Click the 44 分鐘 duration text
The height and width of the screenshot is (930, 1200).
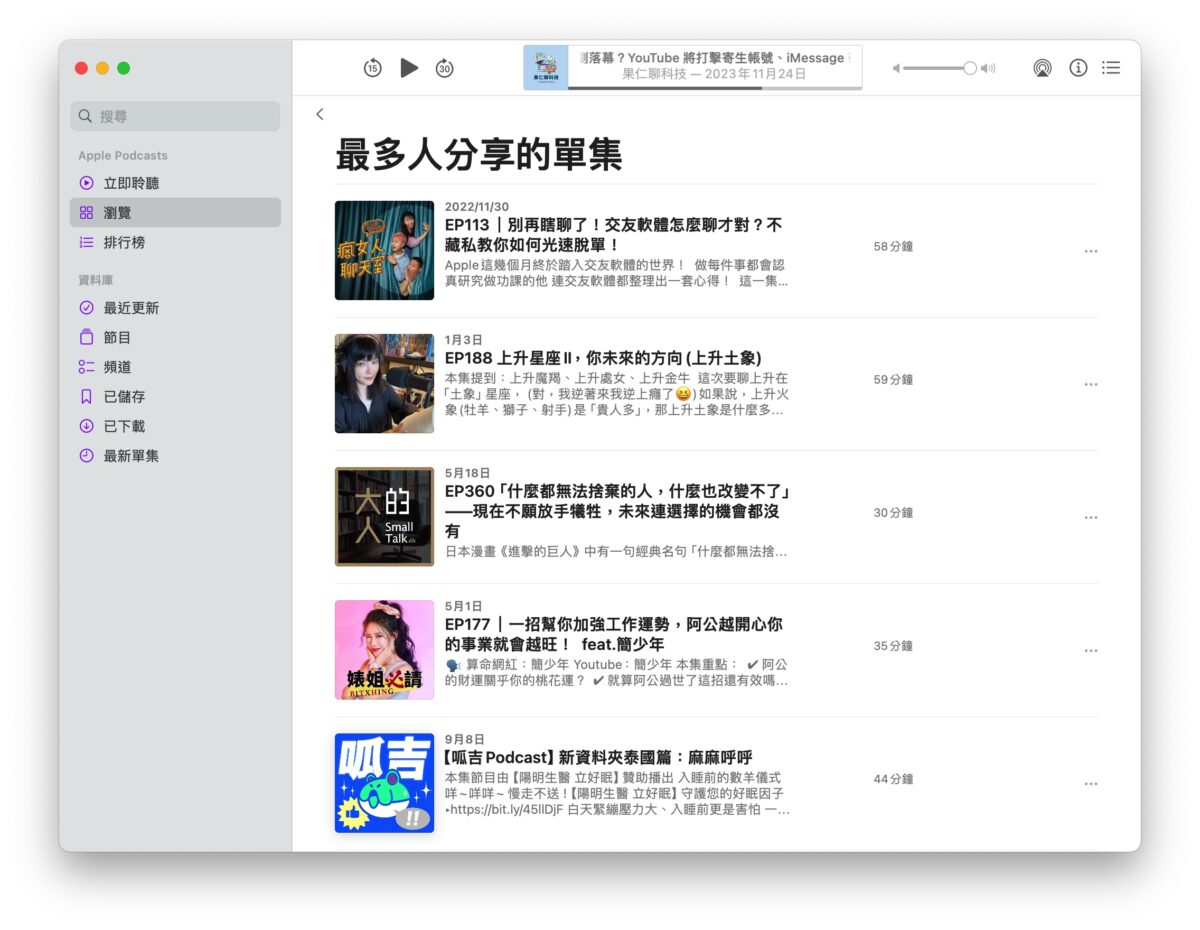[x=893, y=778]
